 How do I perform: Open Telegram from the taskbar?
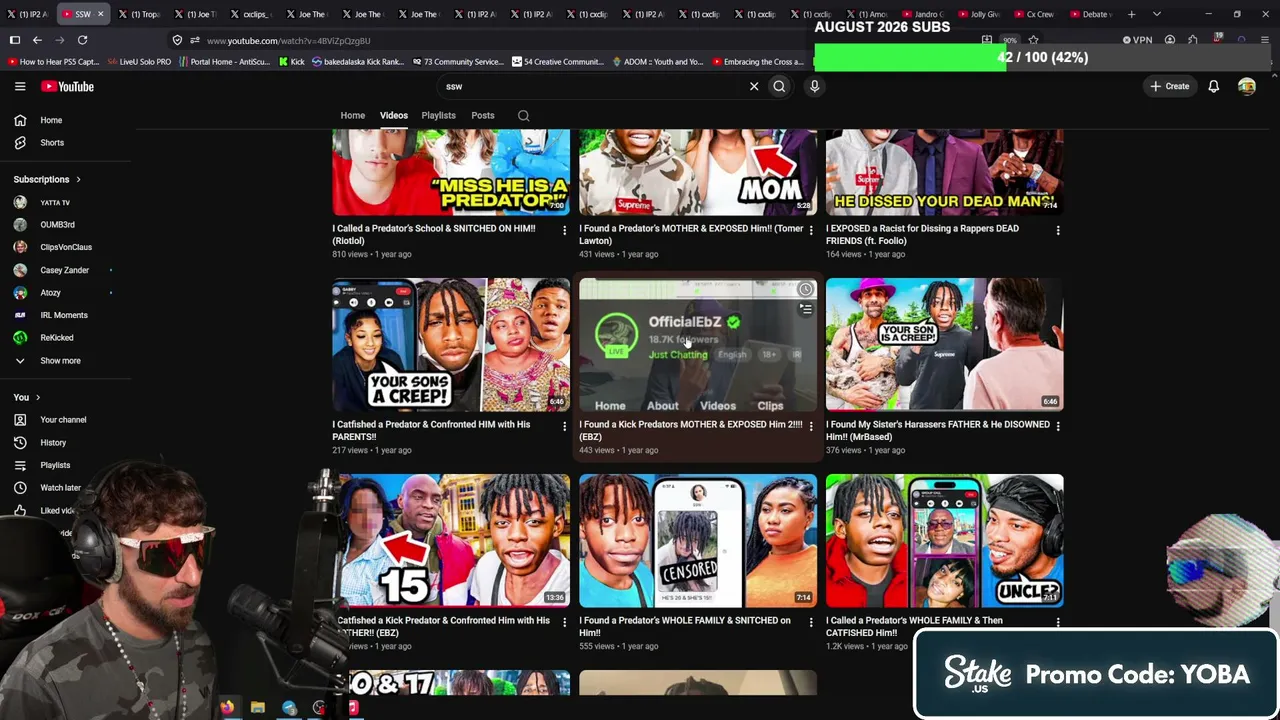click(289, 708)
